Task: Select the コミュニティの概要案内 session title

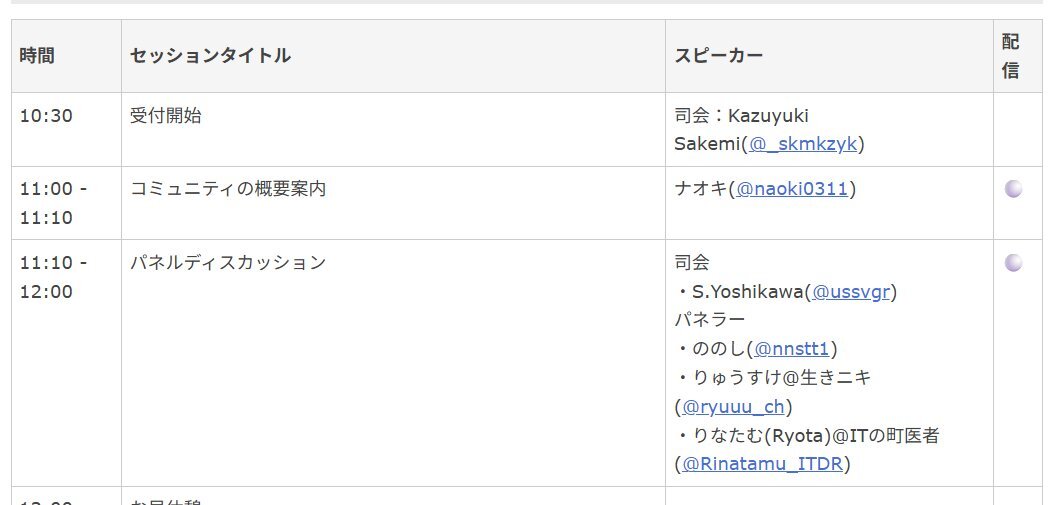Action: [x=228, y=190]
